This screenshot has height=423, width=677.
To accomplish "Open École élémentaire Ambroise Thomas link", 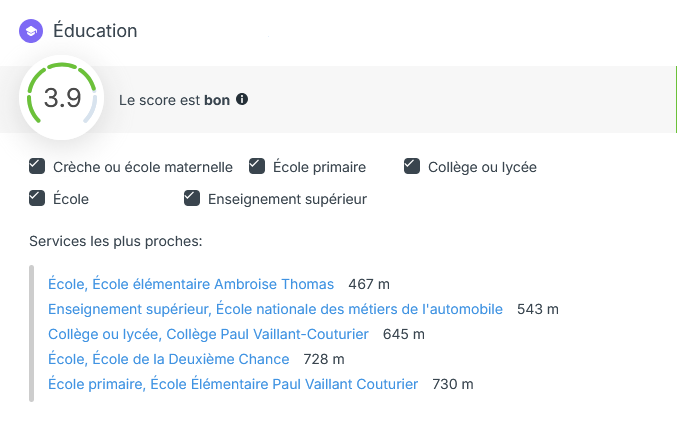I will (191, 285).
